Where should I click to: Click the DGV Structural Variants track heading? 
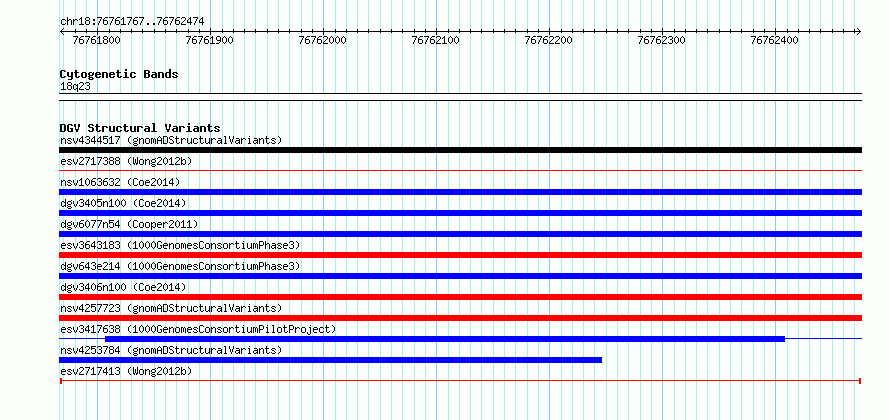(140, 128)
